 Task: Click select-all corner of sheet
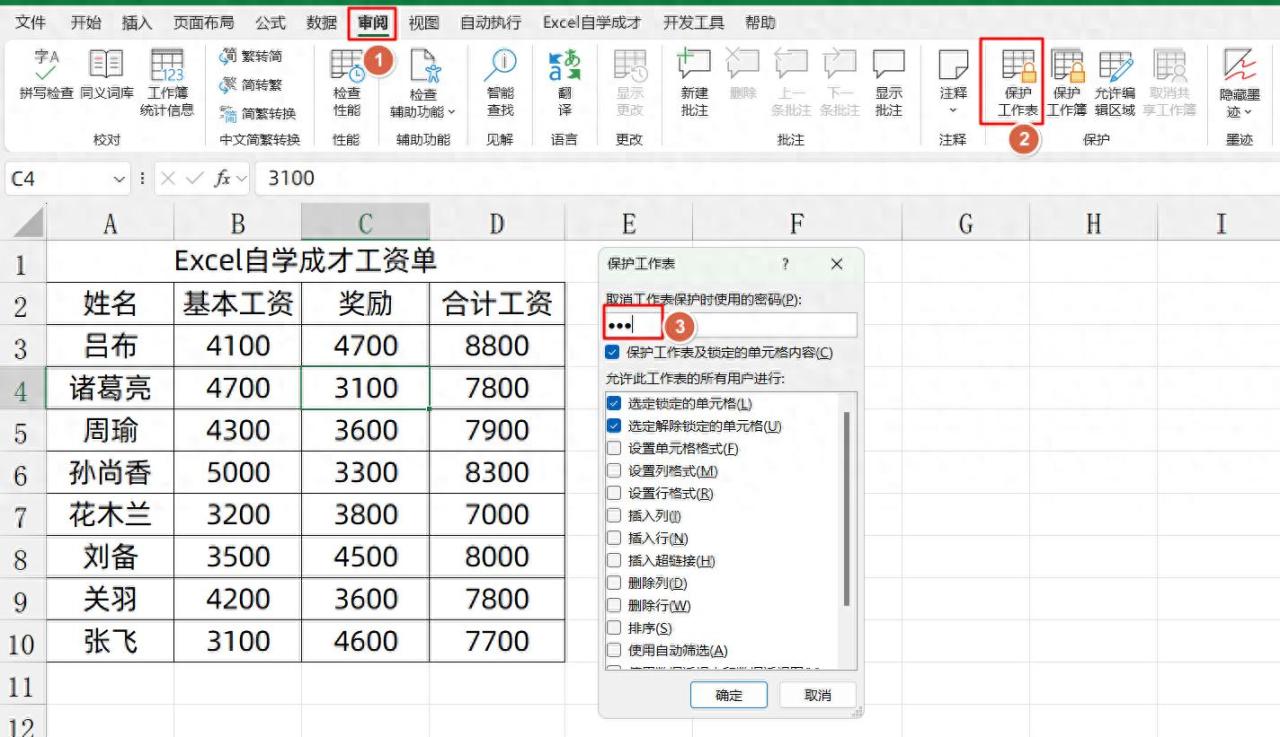click(x=23, y=222)
